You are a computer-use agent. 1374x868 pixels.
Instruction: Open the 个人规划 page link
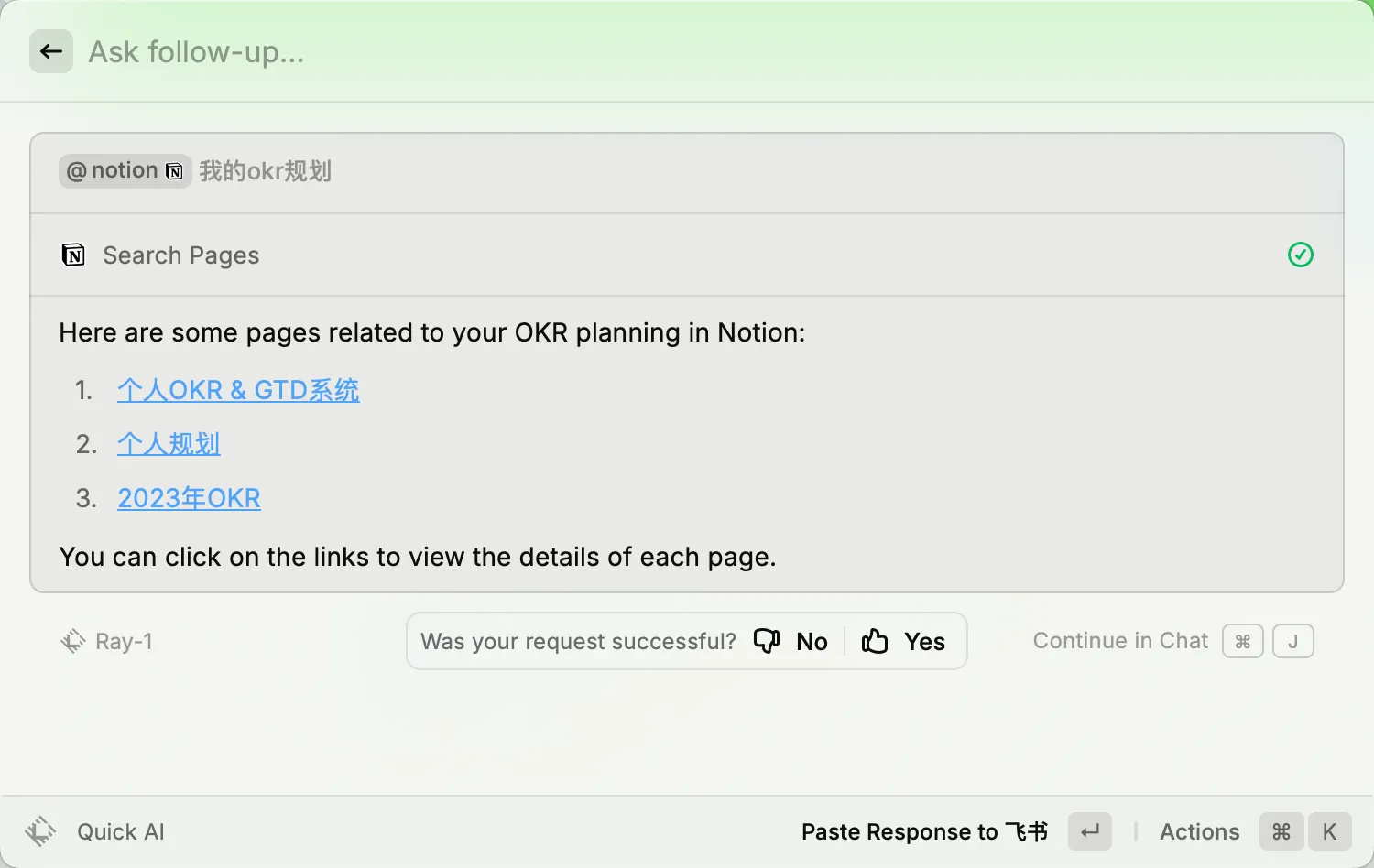click(x=169, y=444)
